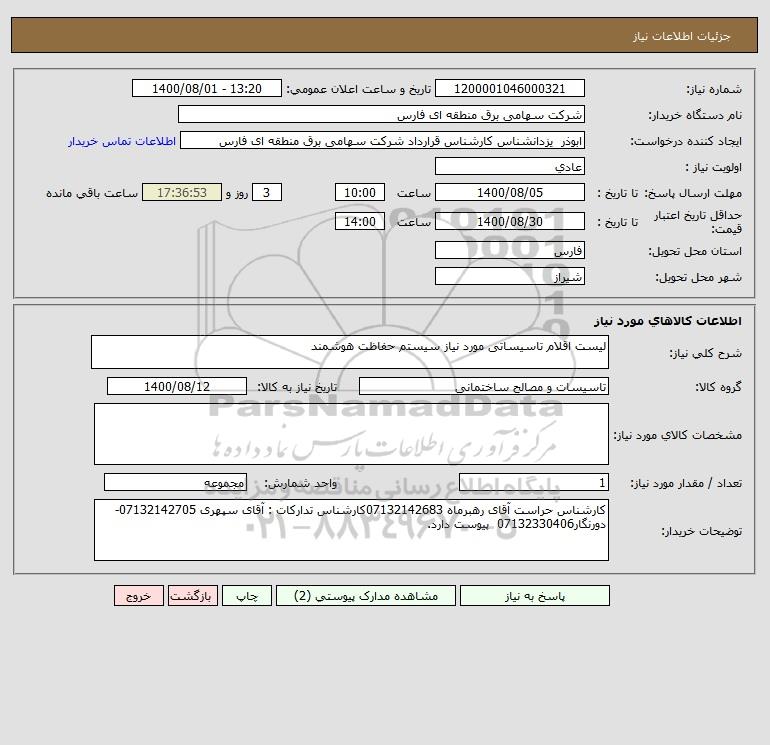Screen dimensions: 770x745
Task: Click the اطلاعات کالاهای مورد نیاز section heading
Action: (668, 321)
